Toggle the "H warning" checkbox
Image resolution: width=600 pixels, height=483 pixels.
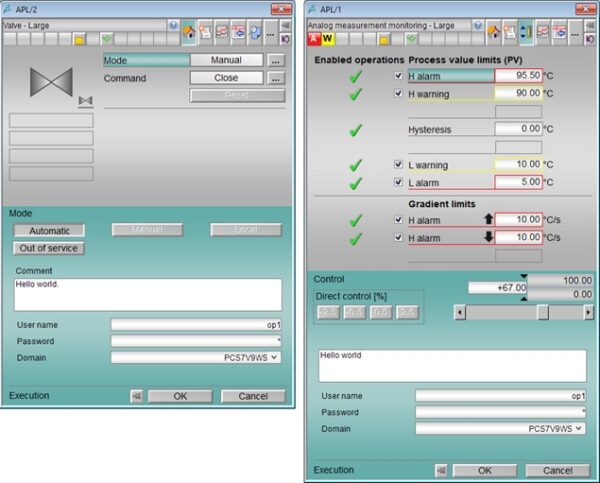tap(398, 93)
